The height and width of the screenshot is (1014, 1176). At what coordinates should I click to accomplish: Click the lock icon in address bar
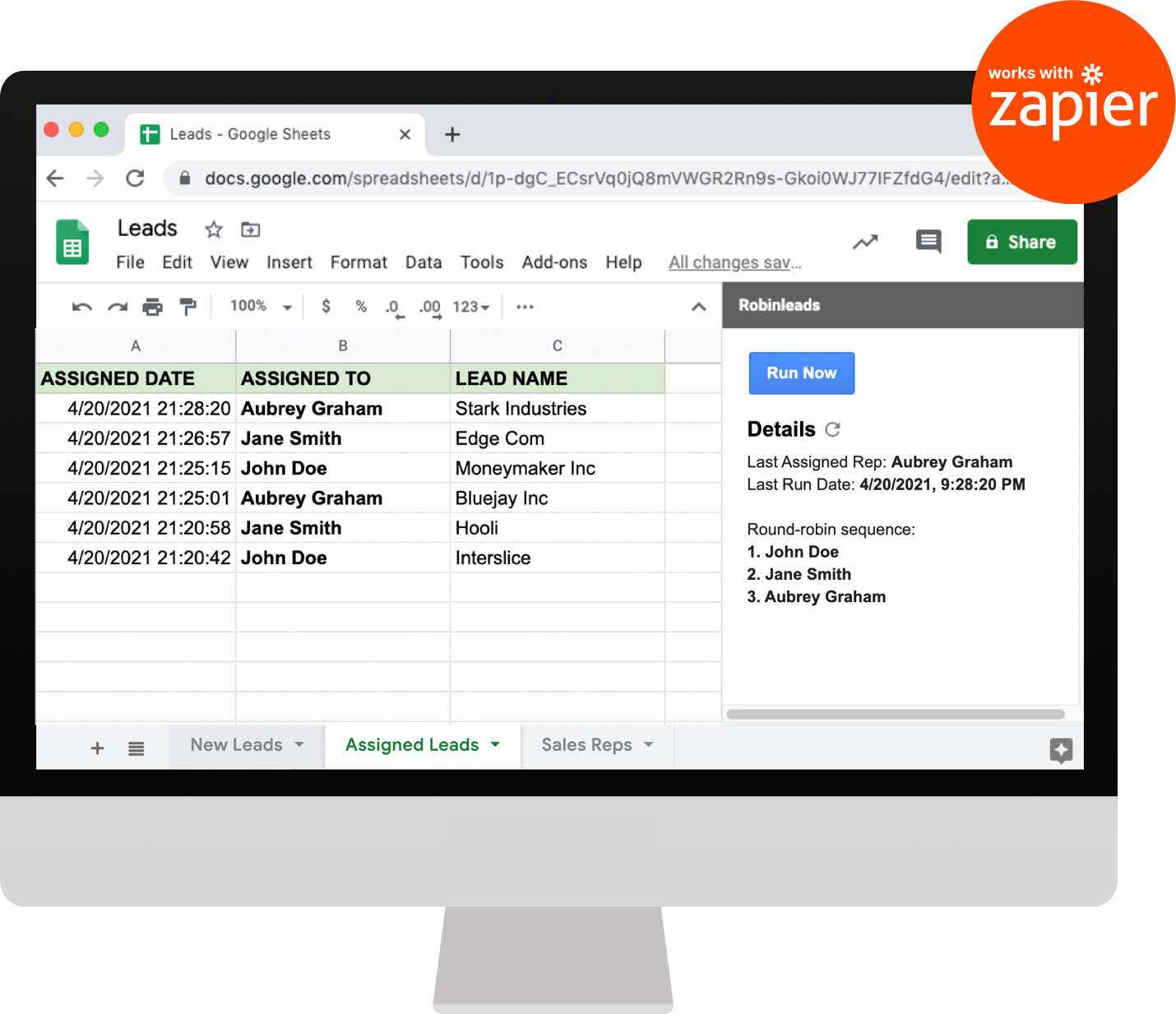(x=185, y=178)
